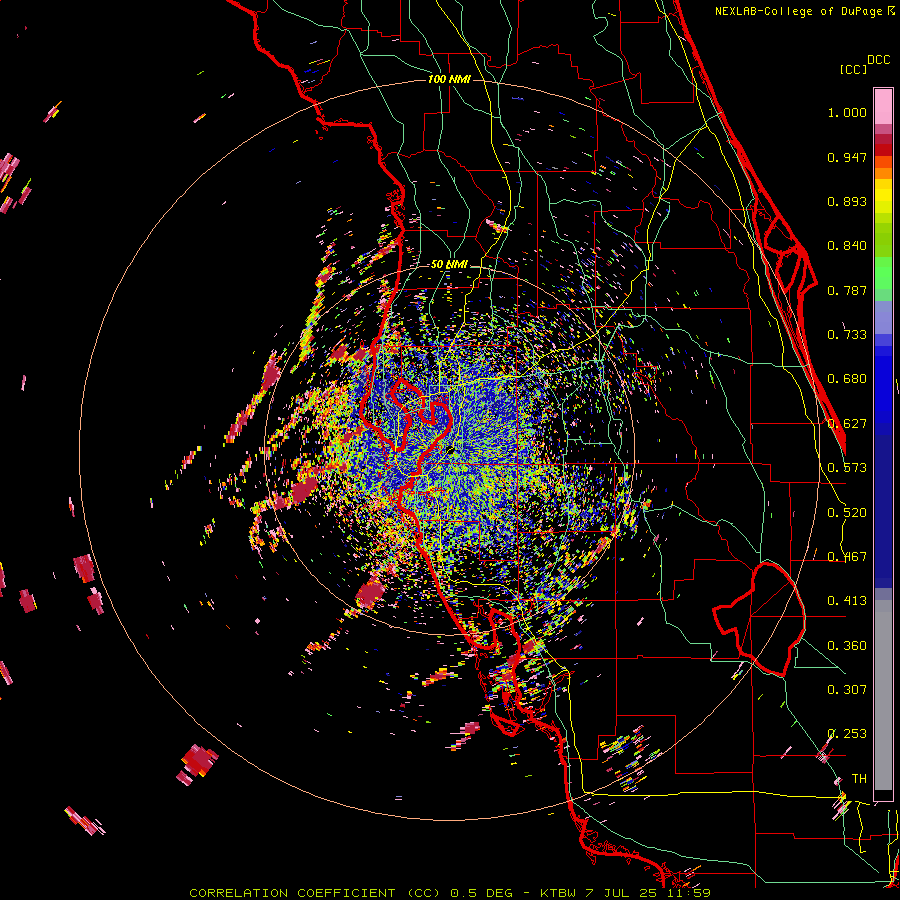Click the [CC] legend heading
This screenshot has height=900, width=900.
[x=853, y=69]
